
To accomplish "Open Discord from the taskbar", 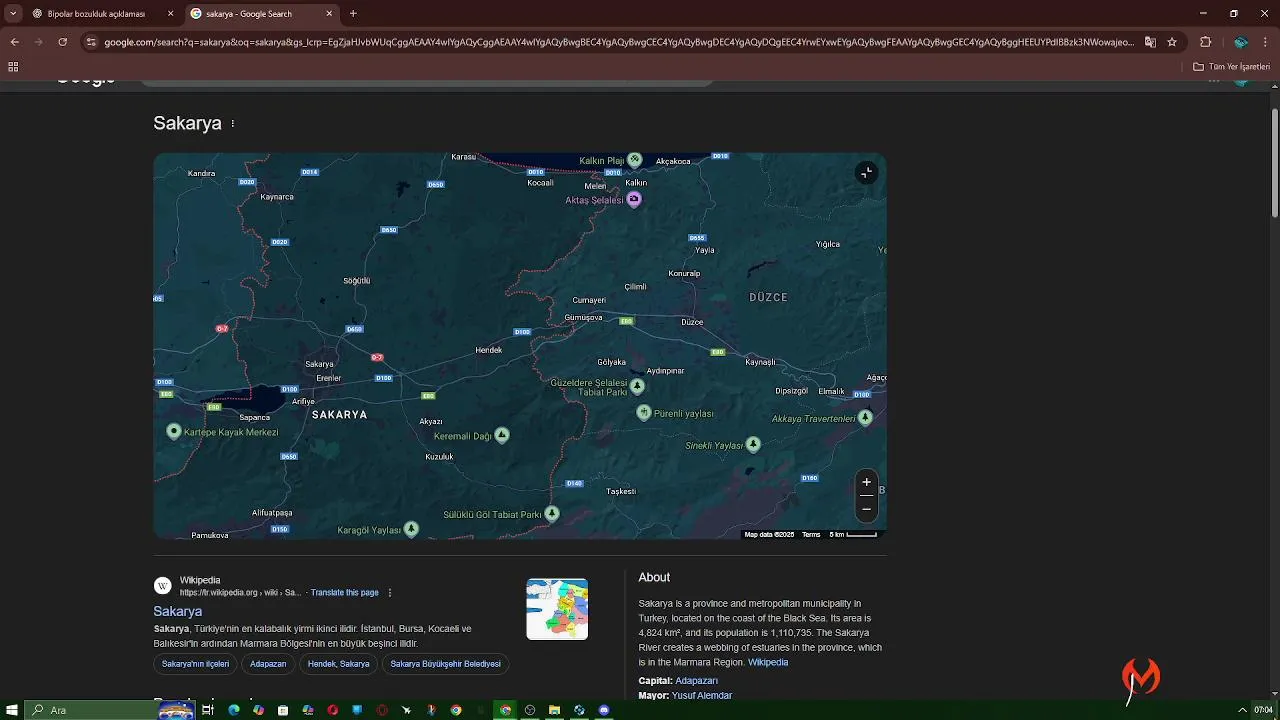I will 604,710.
